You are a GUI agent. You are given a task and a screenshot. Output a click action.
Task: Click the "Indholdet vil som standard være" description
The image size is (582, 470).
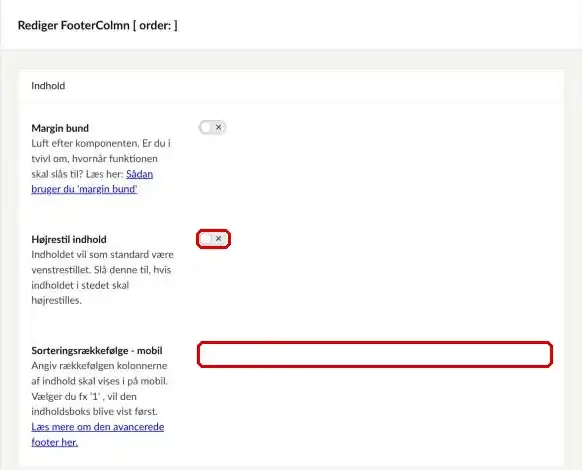pyautogui.click(x=102, y=255)
